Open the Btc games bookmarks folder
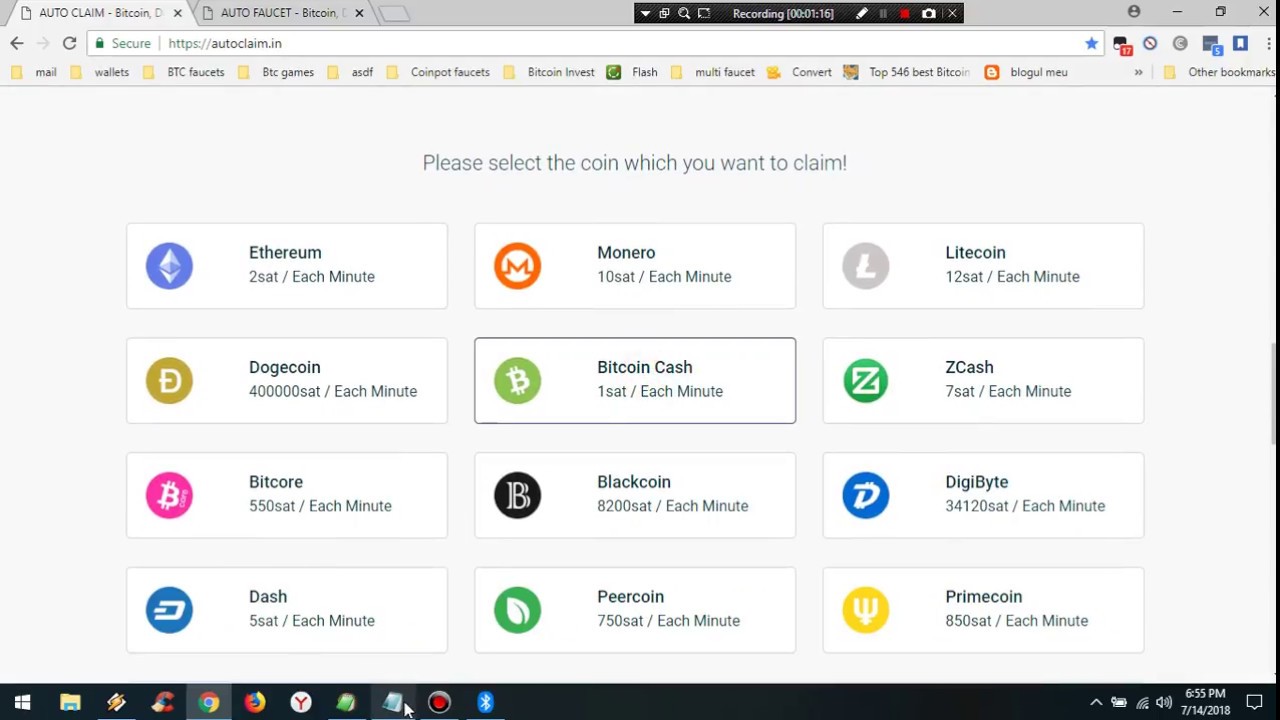Image resolution: width=1280 pixels, height=720 pixels. [x=275, y=72]
